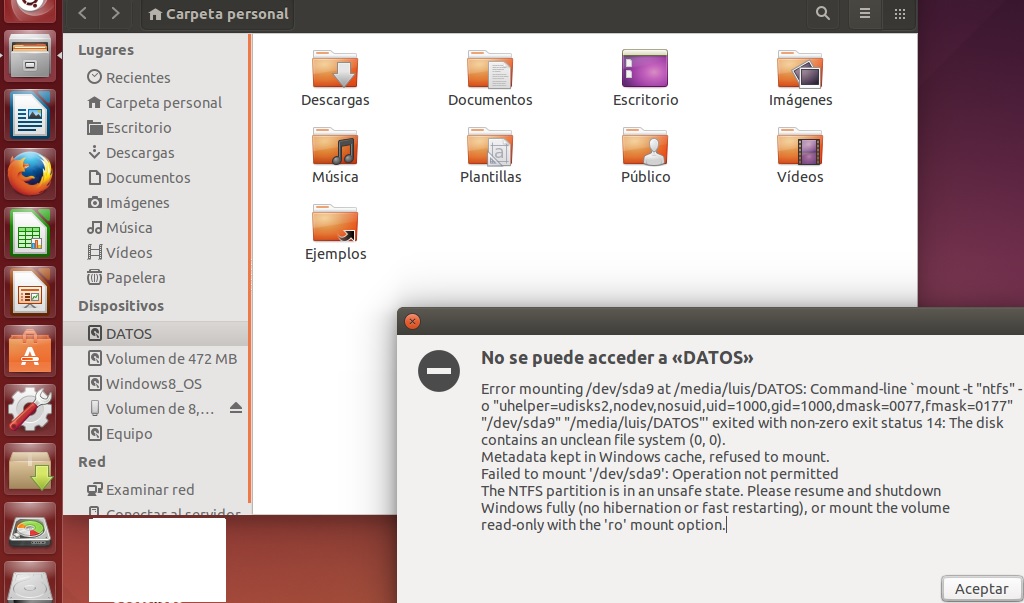This screenshot has width=1024, height=603.
Task: Go forward with the right arrow
Action: tap(115, 13)
